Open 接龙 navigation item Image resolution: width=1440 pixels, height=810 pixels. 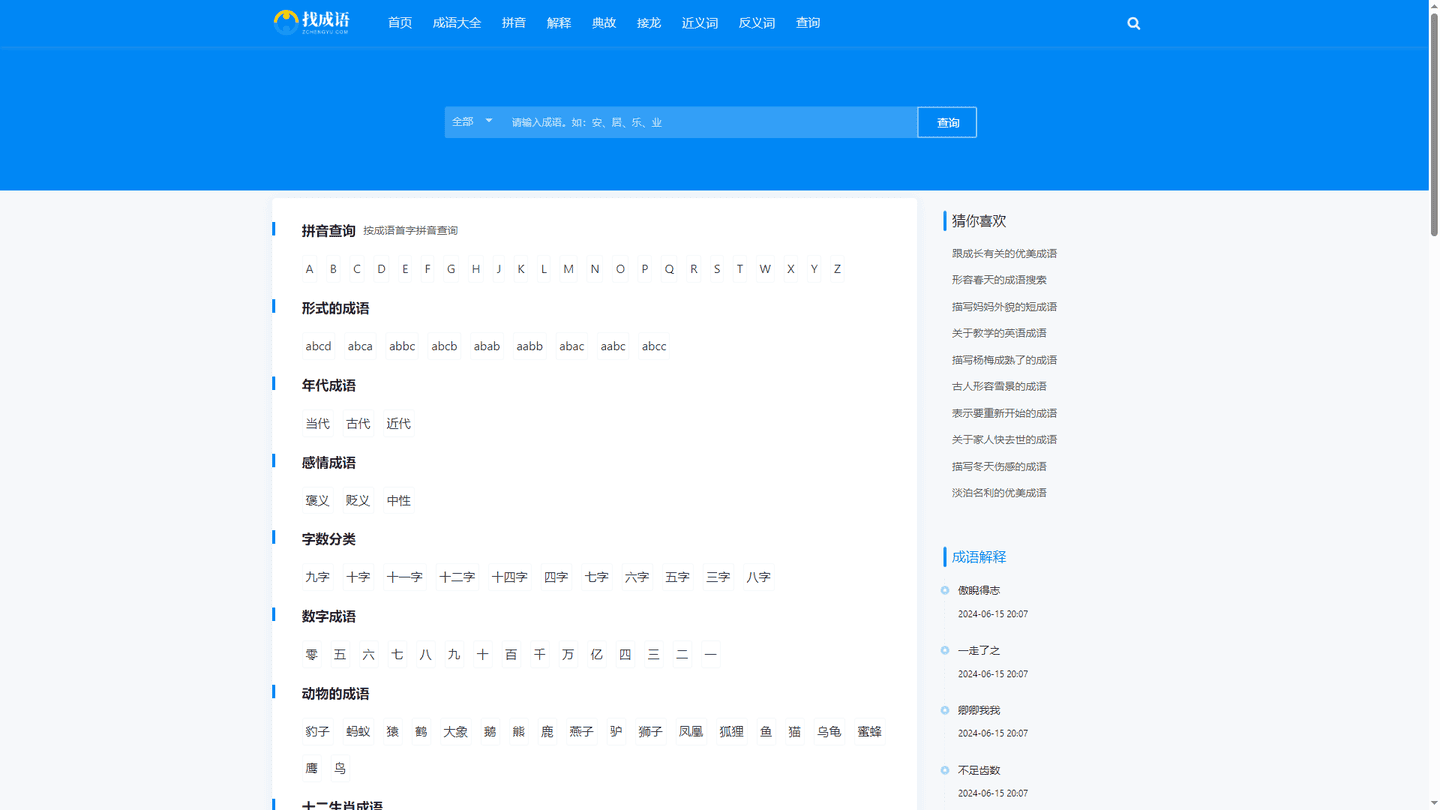coord(649,23)
